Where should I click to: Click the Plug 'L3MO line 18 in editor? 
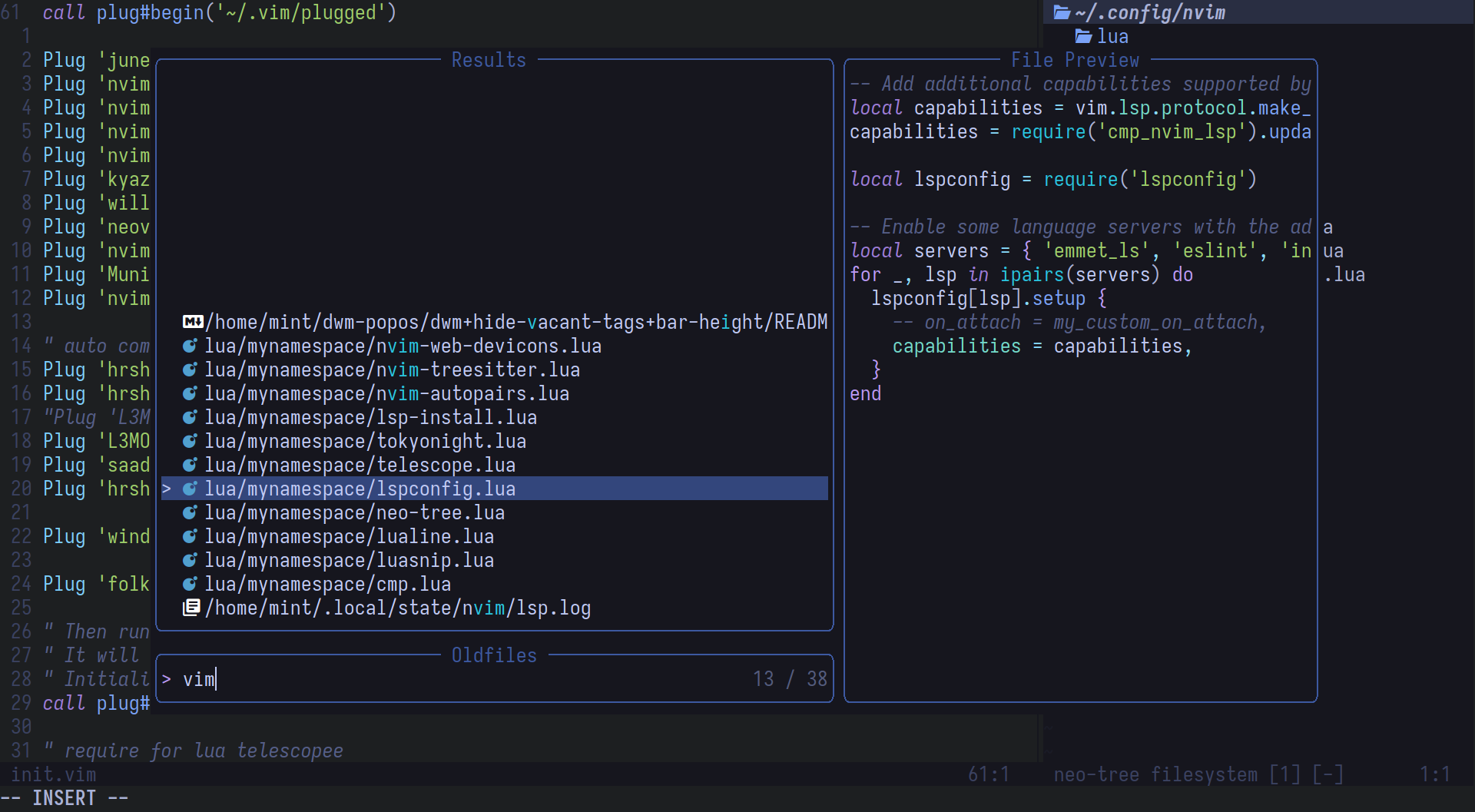[97, 441]
